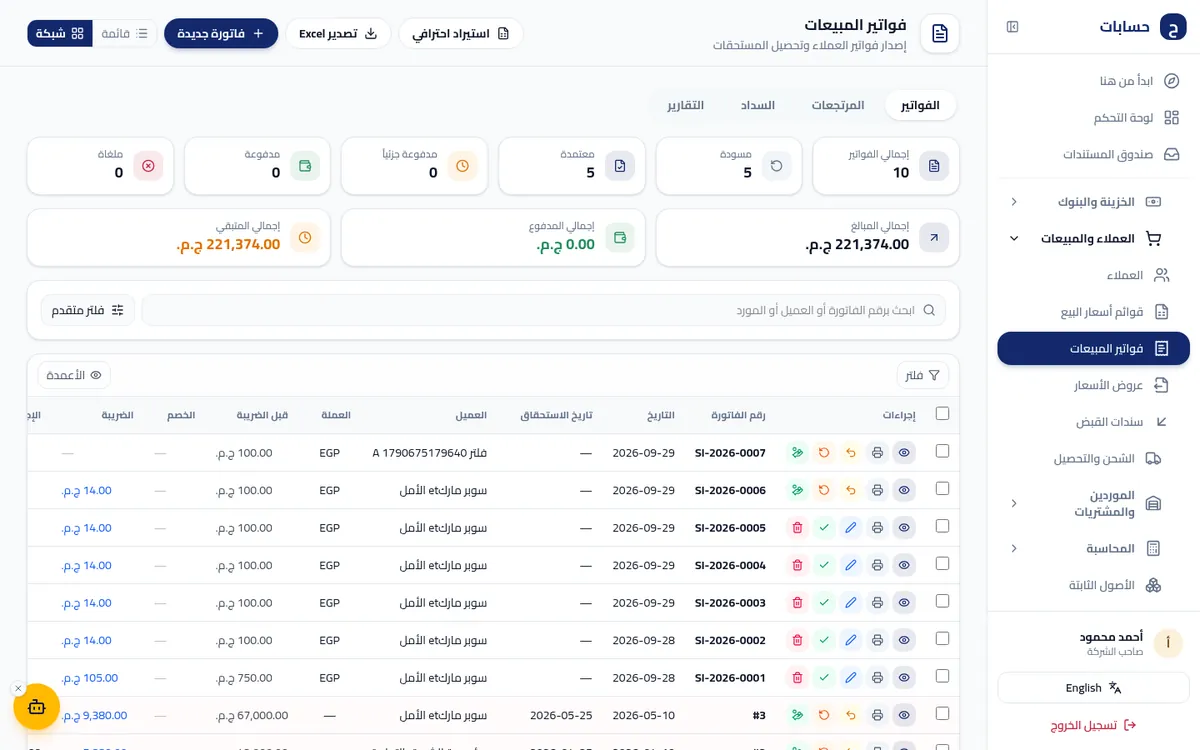The width and height of the screenshot is (1200, 750).
Task: Print invoice SI-2026-0001
Action: pos(877,678)
